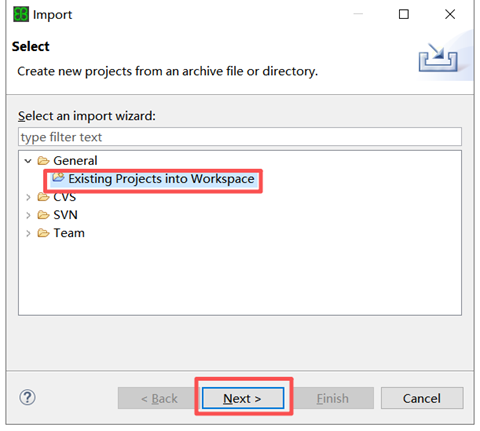Collapse the General category

[x=28, y=161]
